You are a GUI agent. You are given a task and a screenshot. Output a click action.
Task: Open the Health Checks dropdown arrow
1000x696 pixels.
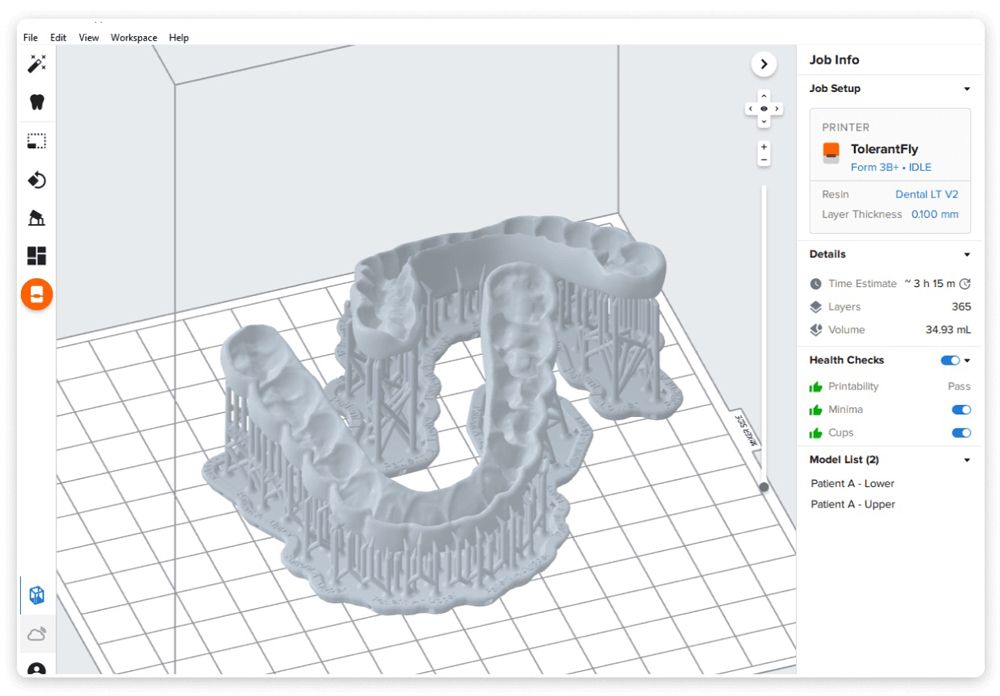tap(967, 360)
